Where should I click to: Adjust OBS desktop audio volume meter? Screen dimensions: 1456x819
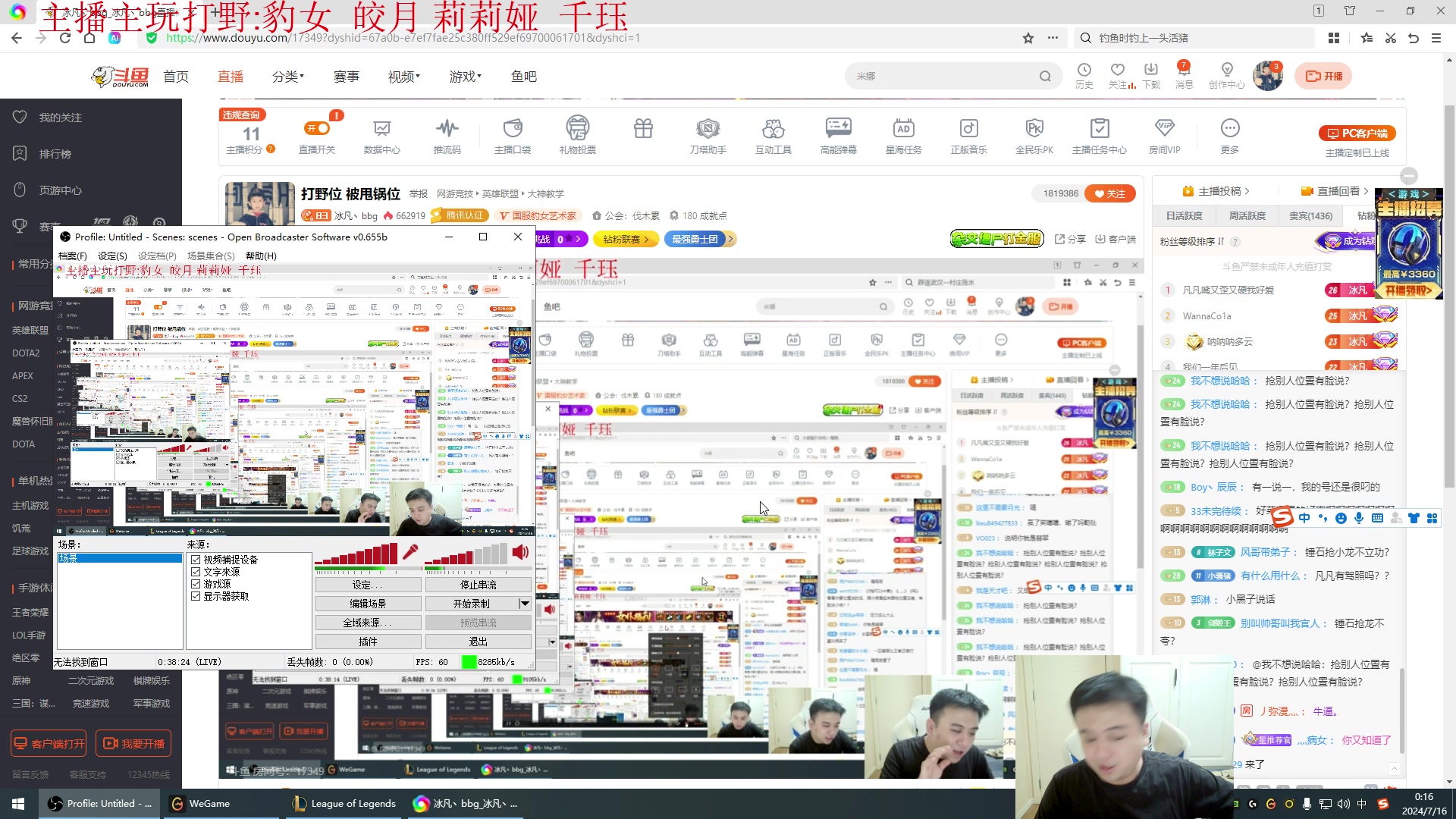[x=466, y=554]
